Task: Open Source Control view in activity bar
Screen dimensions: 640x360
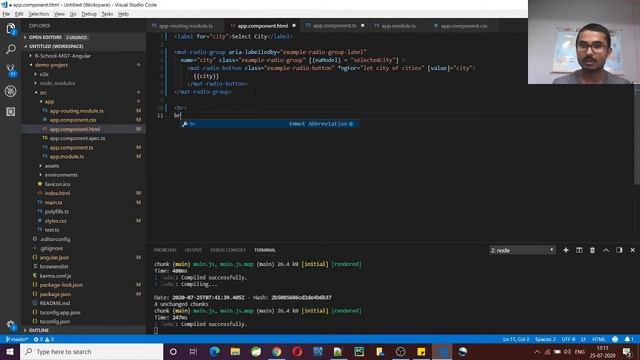Action: (x=11, y=70)
